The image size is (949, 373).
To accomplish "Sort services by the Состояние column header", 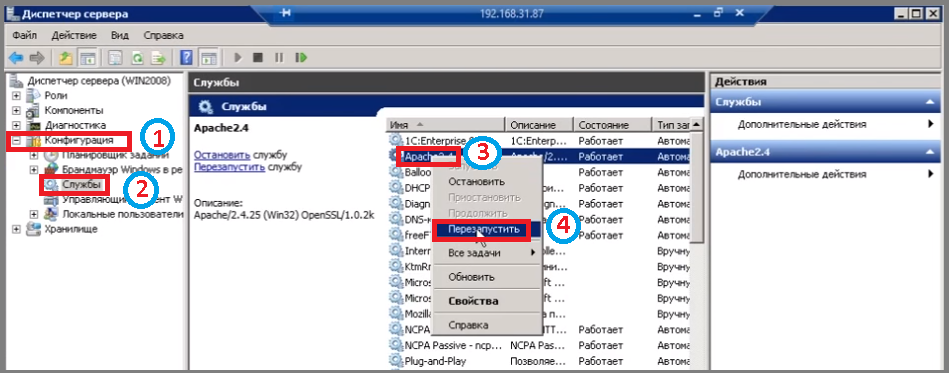I will (612, 125).
